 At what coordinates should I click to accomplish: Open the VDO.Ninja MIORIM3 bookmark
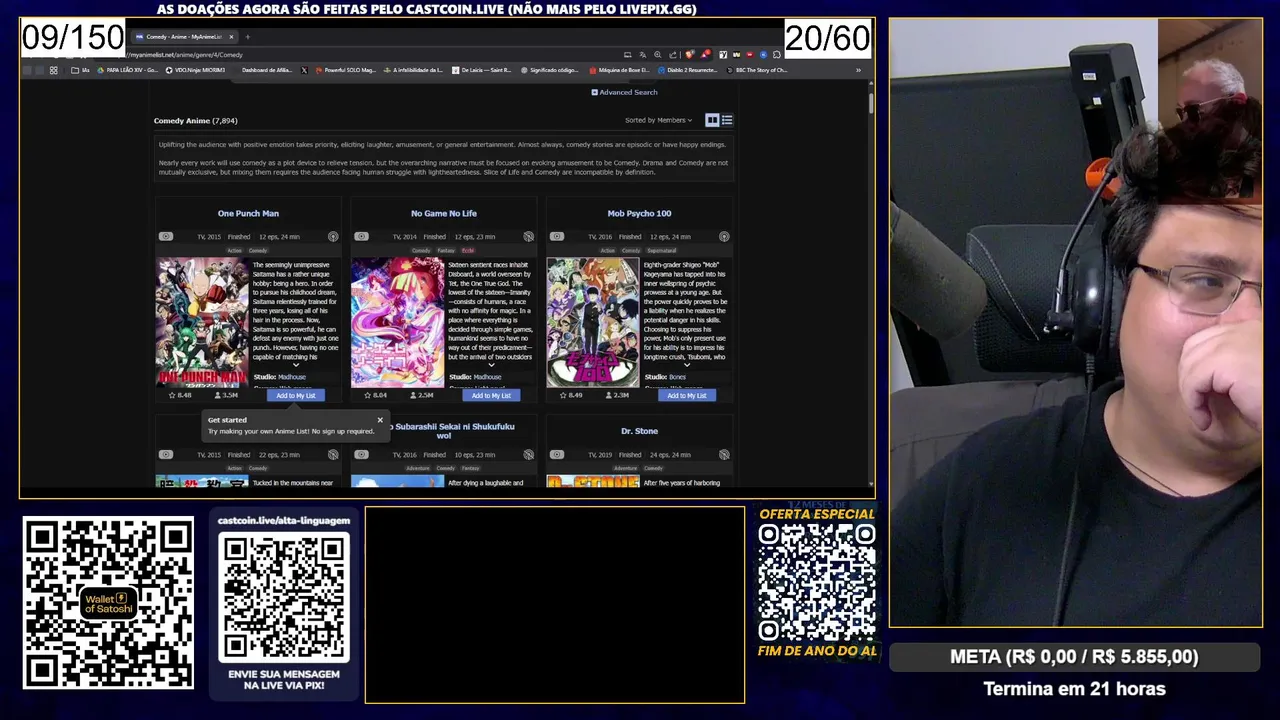(195, 70)
